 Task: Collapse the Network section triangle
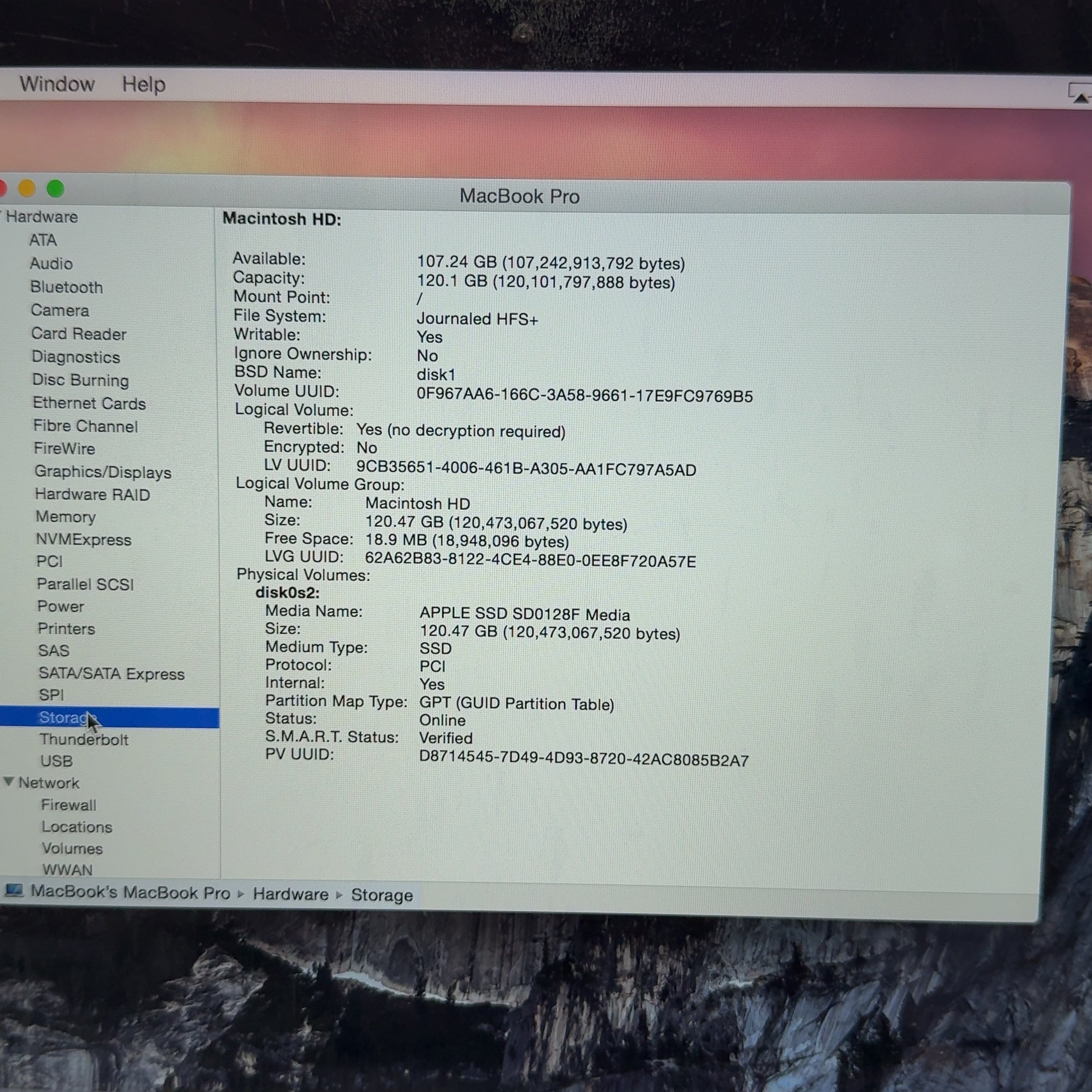(x=9, y=781)
